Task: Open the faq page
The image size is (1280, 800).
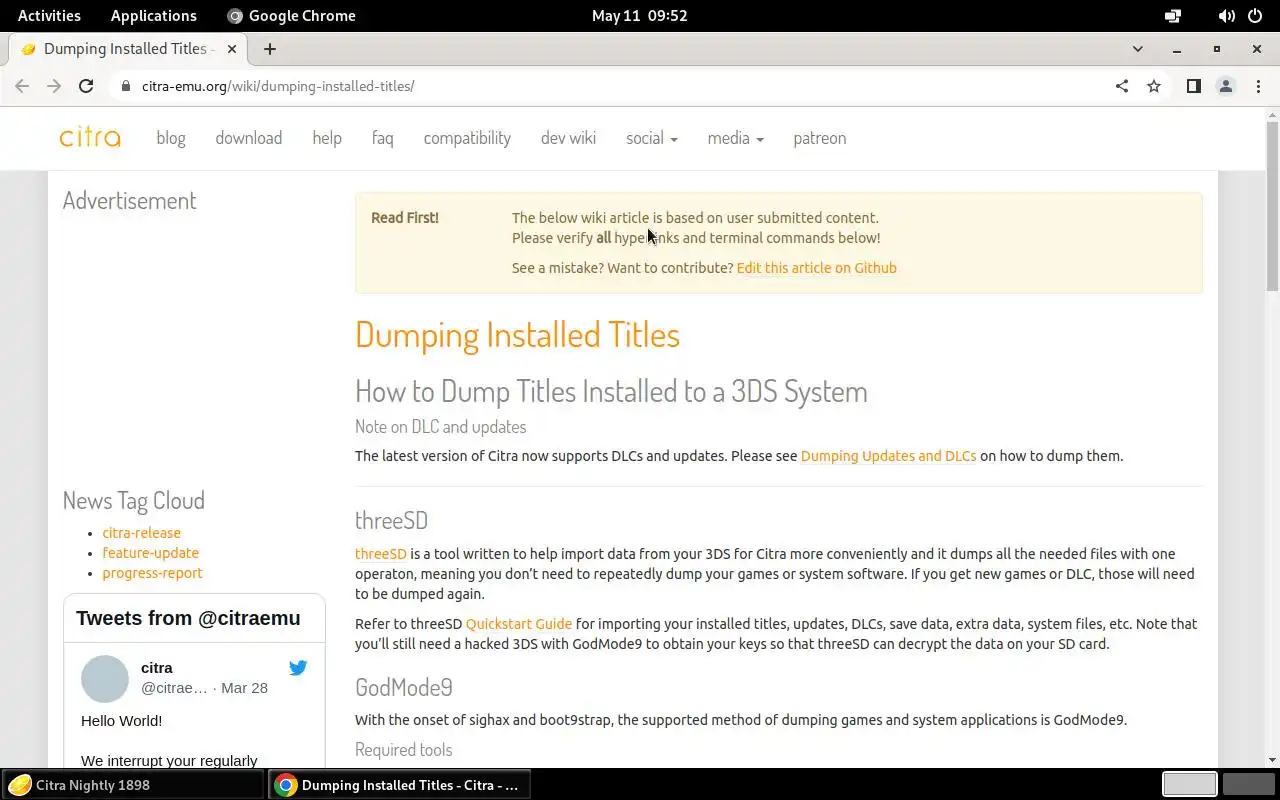Action: coord(383,138)
